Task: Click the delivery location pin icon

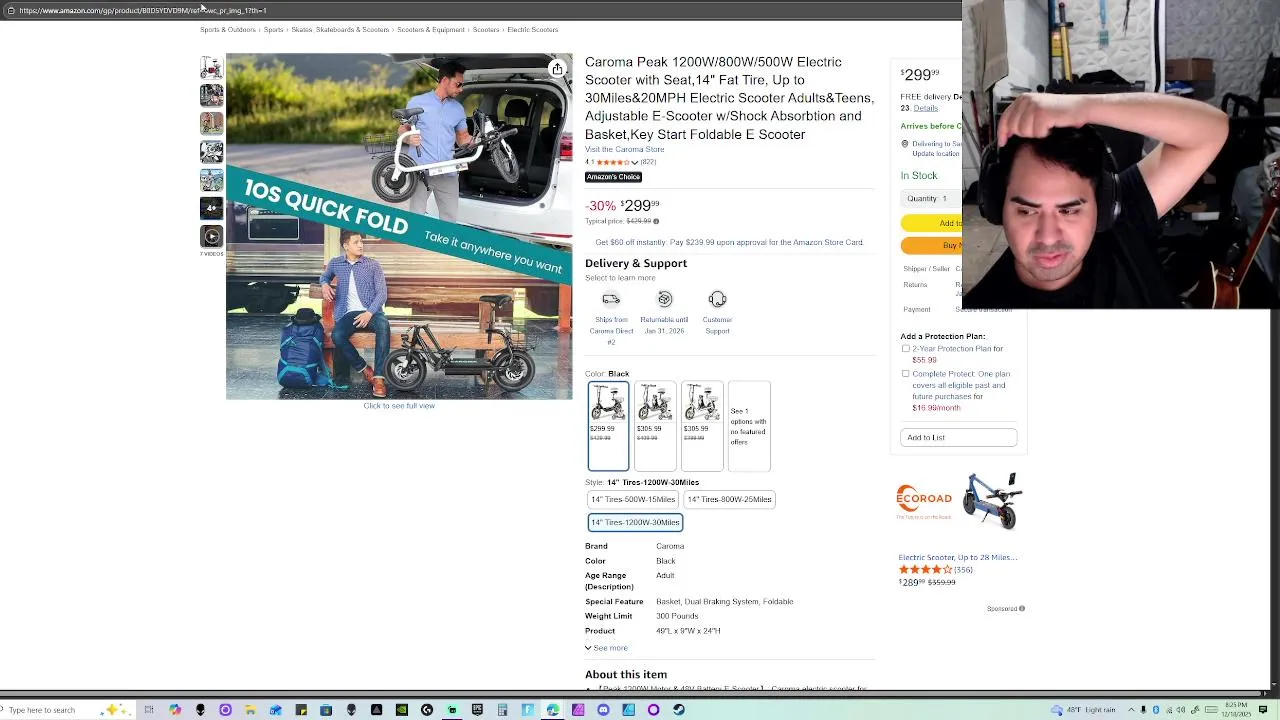Action: click(905, 144)
